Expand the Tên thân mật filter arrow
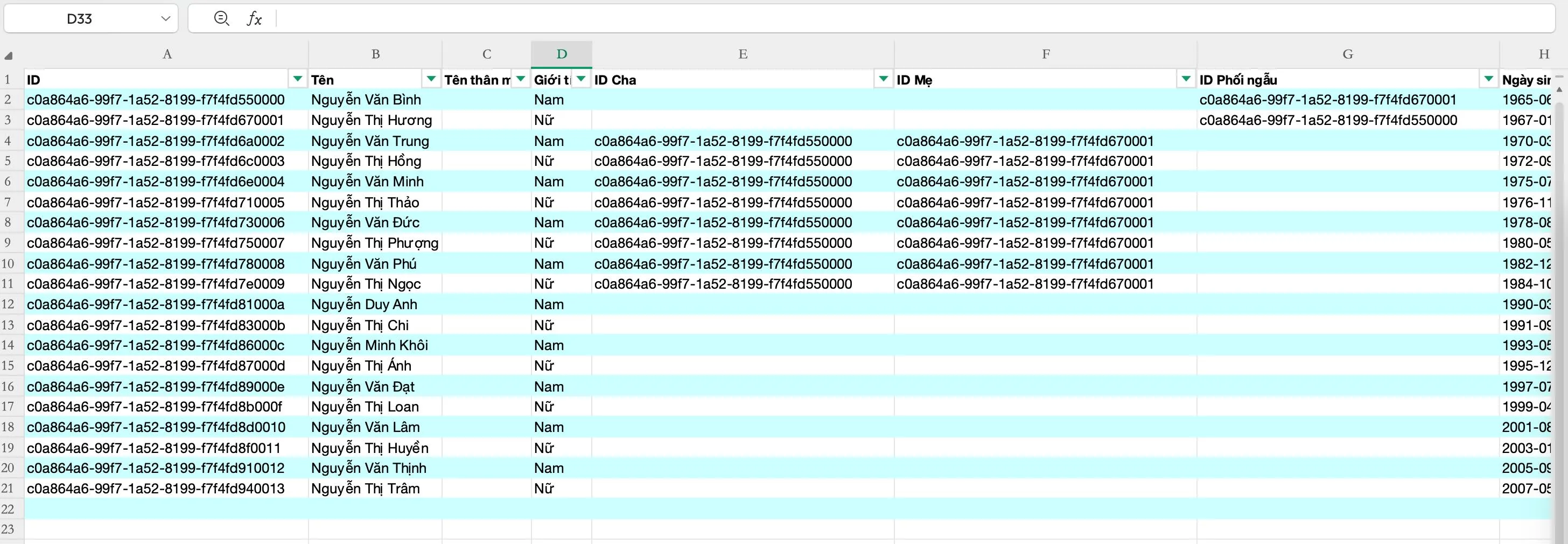 (x=521, y=79)
